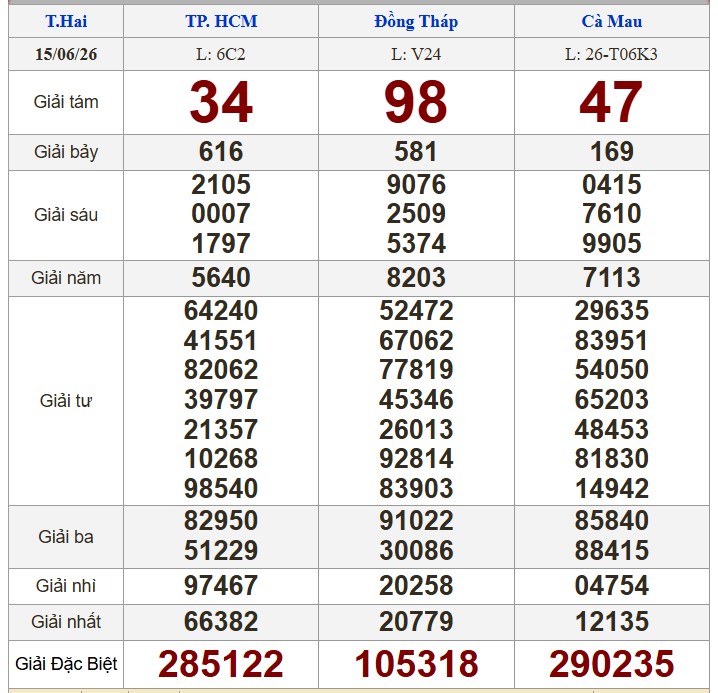
Task: Select Giải tư number 82062
Action: [221, 370]
